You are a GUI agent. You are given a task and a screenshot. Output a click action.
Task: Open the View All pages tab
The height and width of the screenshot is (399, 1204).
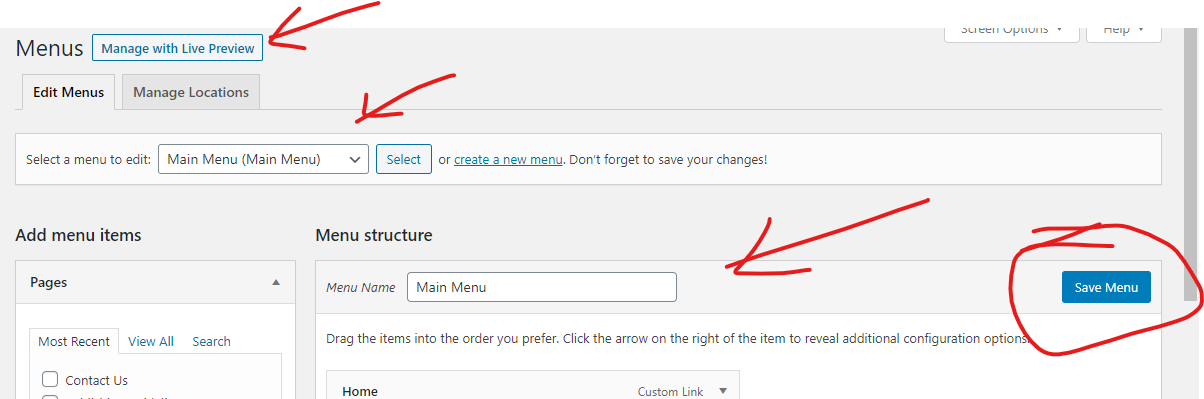(151, 341)
